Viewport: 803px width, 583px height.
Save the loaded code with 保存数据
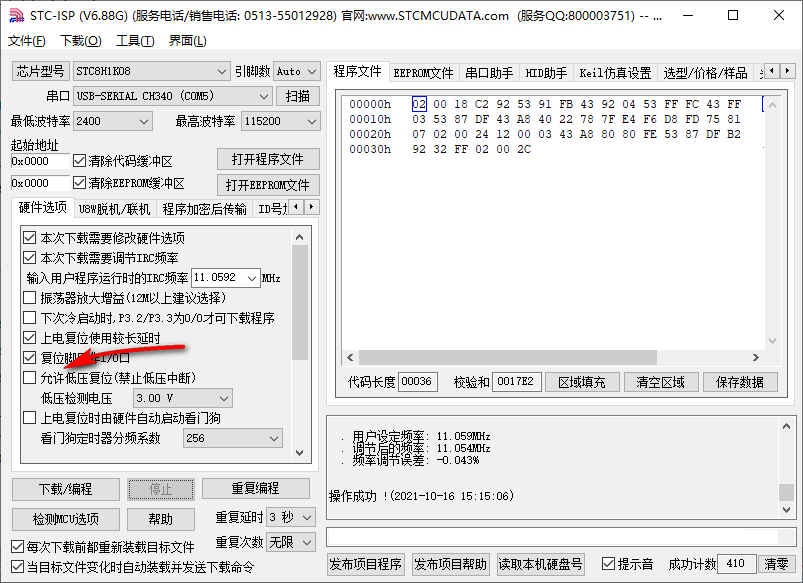pos(742,381)
